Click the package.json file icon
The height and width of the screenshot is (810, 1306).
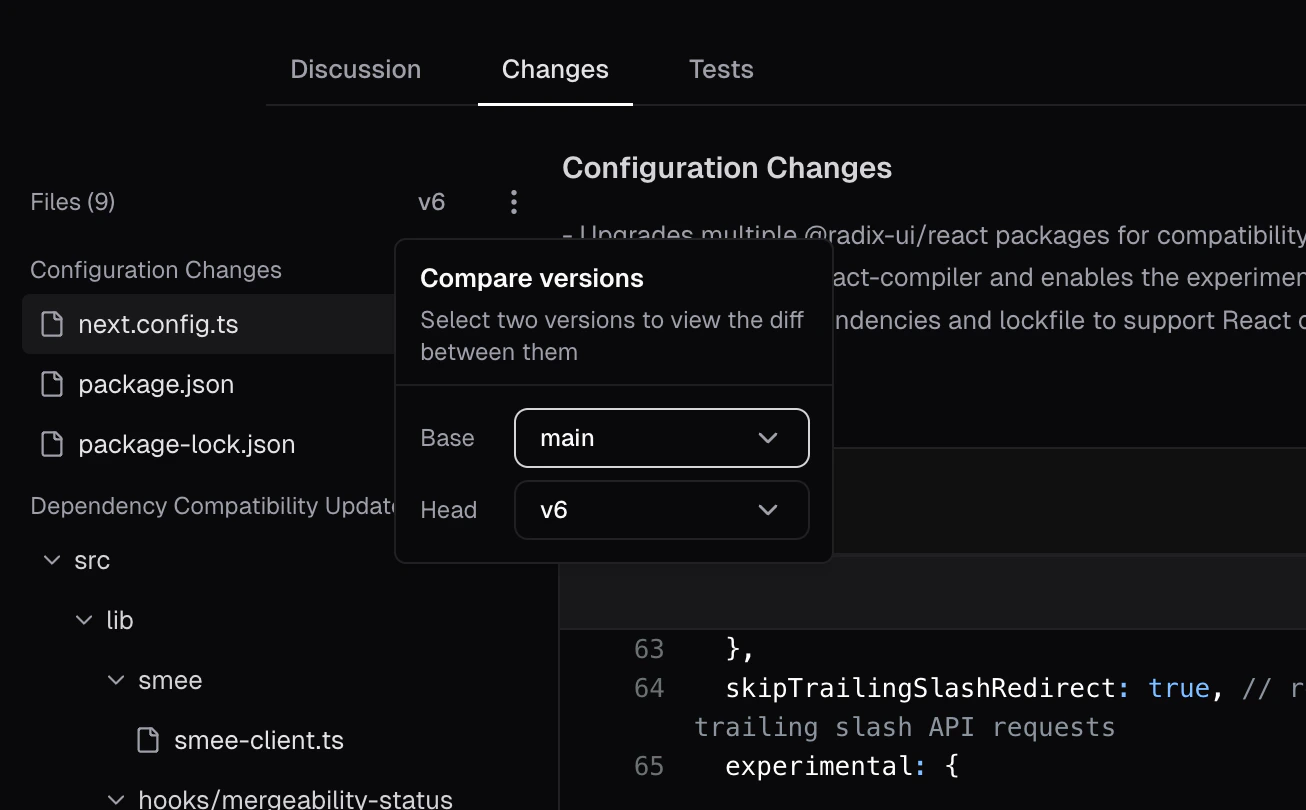pyautogui.click(x=52, y=384)
